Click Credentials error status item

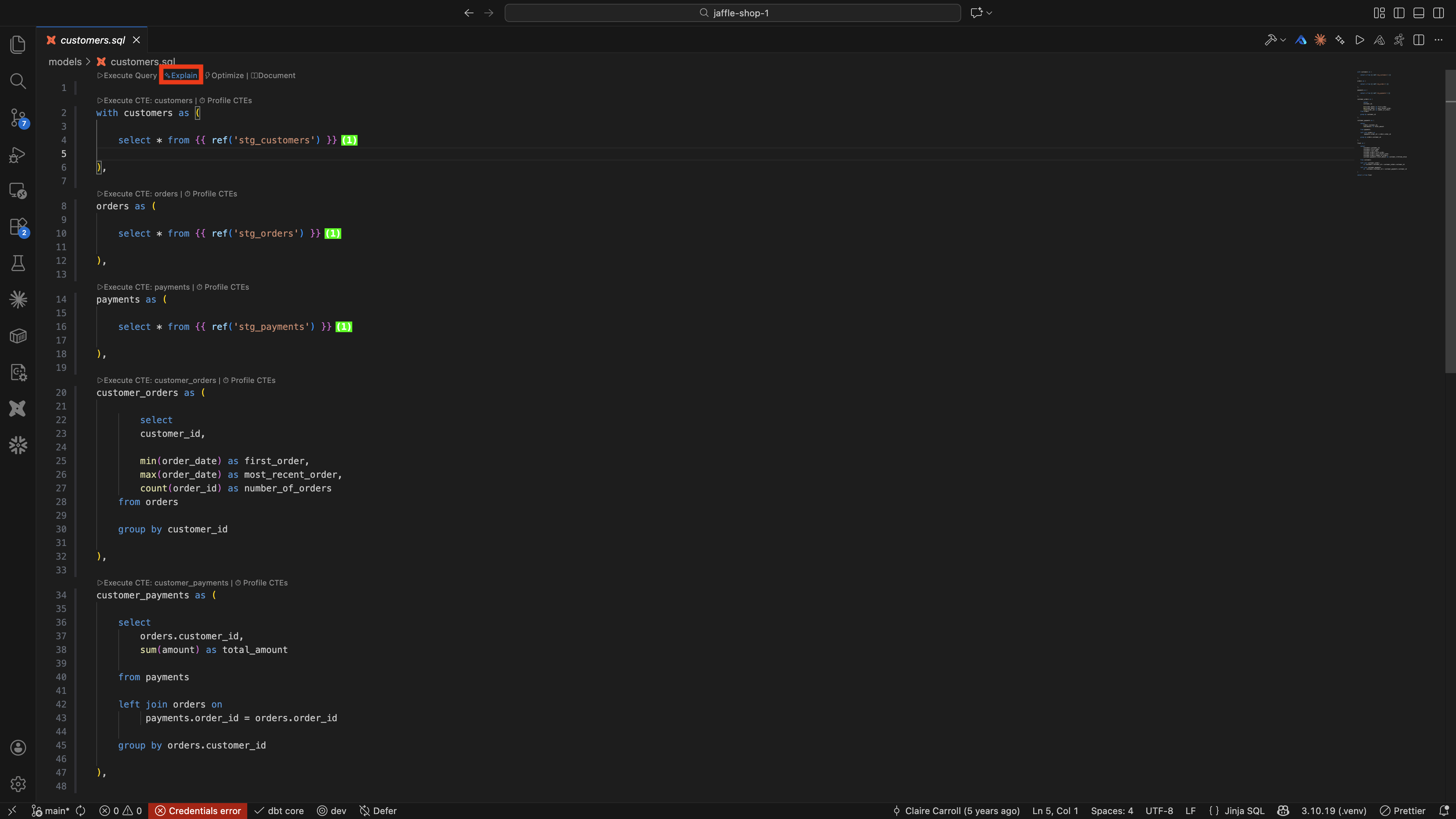[198, 811]
